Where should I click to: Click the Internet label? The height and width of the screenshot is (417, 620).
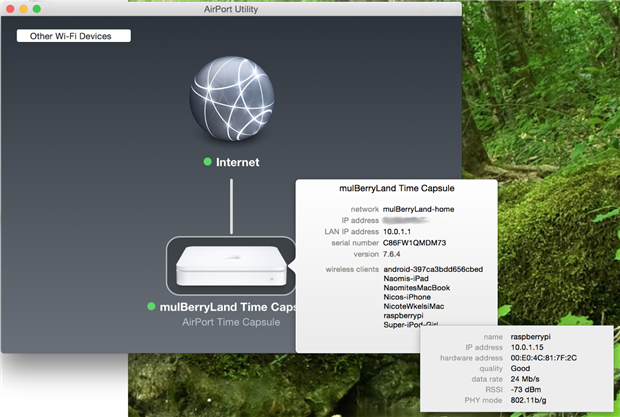238,162
